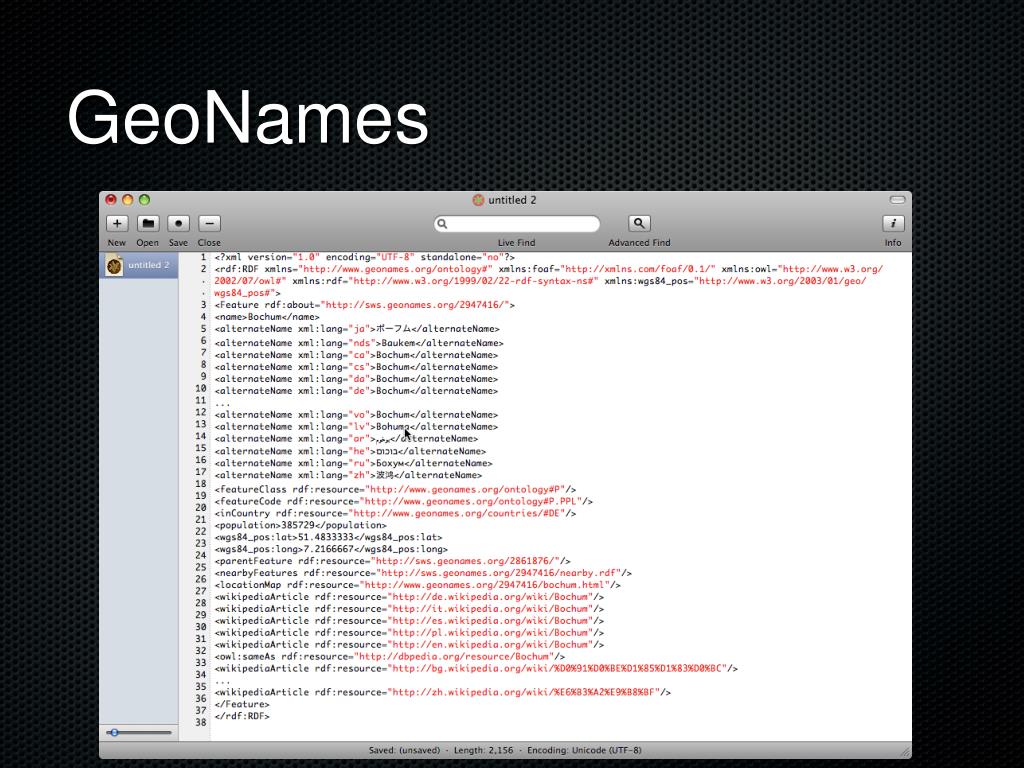Click the Close minus icon in toolbar

coord(209,223)
